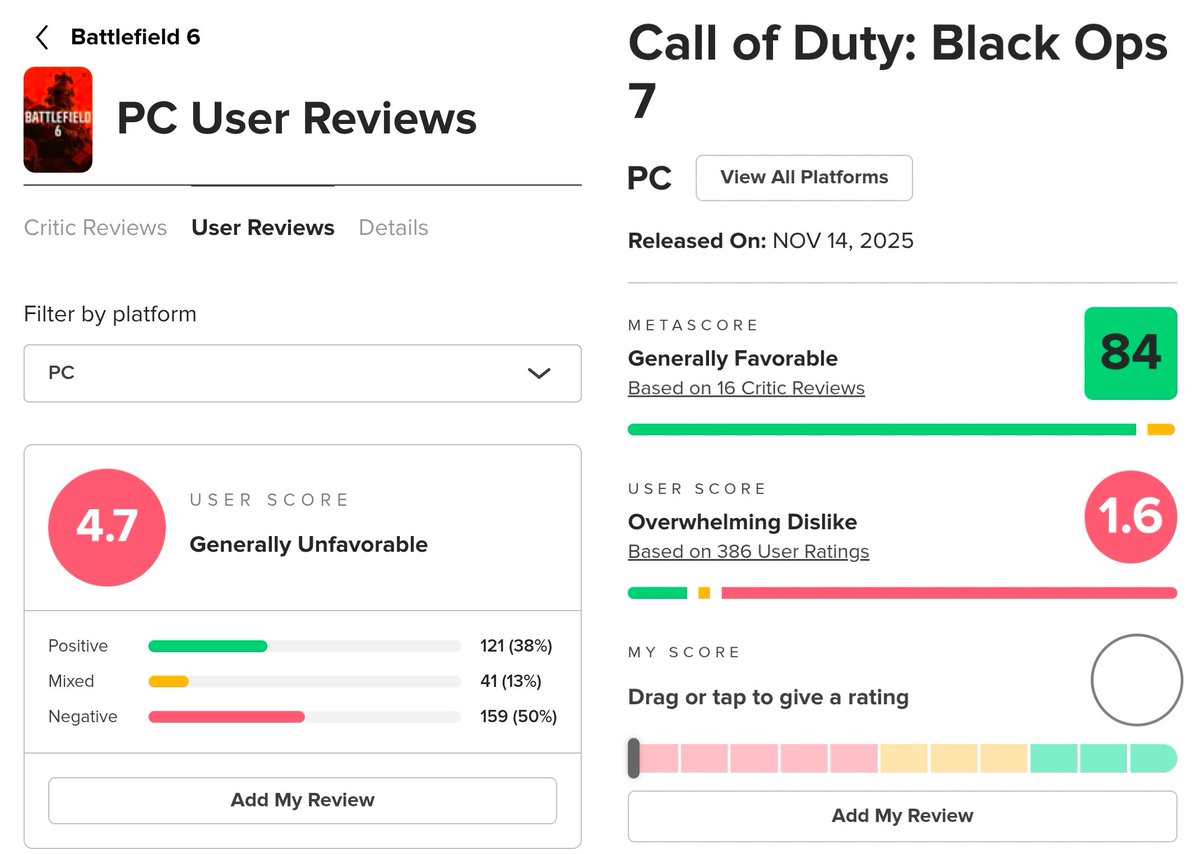Screen dimensions: 1200x854
Task: Click the '121 (38%)' positive count
Action: pyautogui.click(x=516, y=646)
